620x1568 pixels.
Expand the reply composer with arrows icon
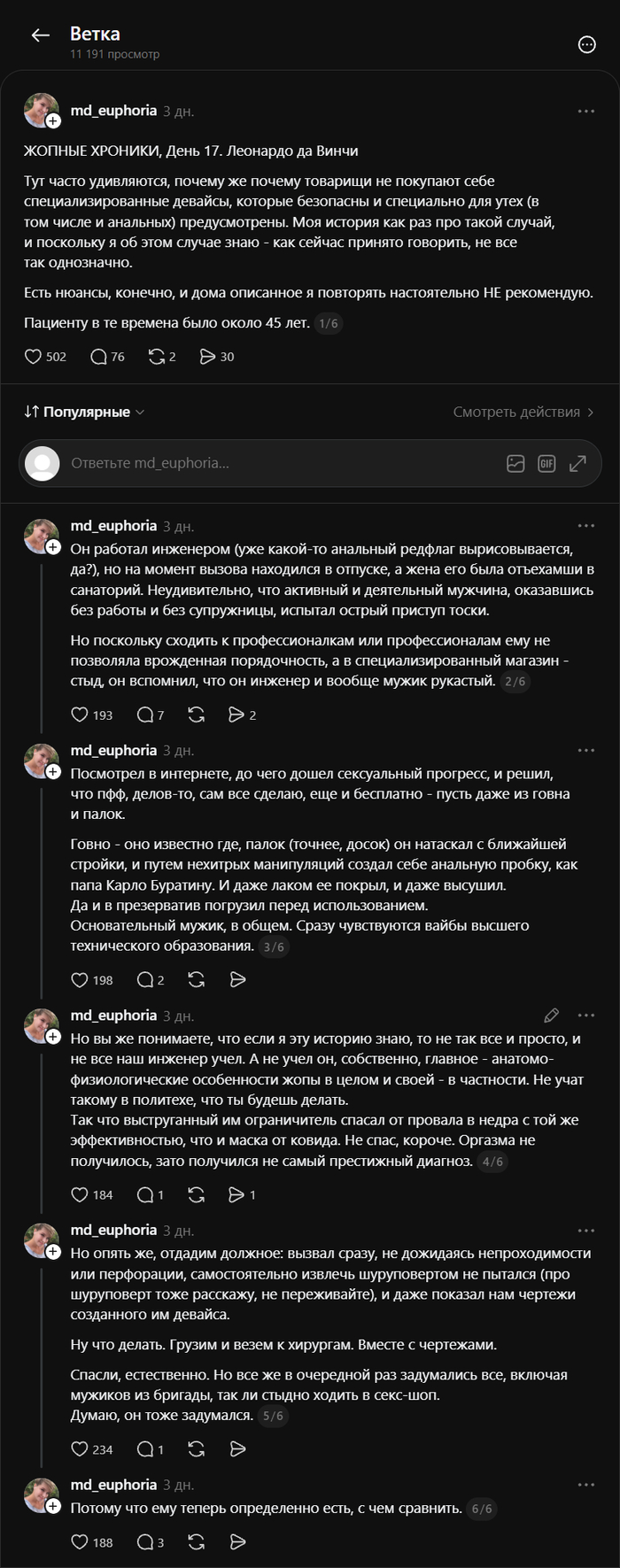577,463
